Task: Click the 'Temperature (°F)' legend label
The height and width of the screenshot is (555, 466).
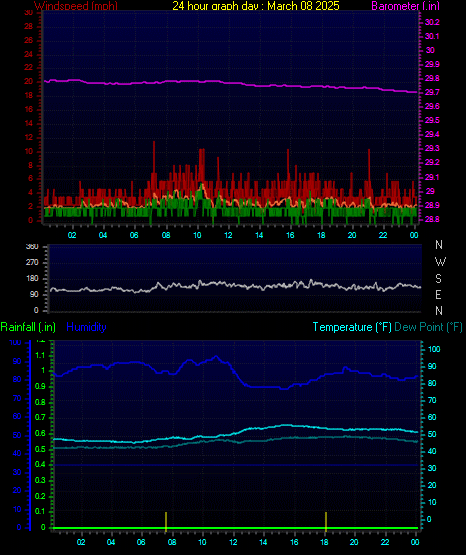Action: pyautogui.click(x=352, y=327)
